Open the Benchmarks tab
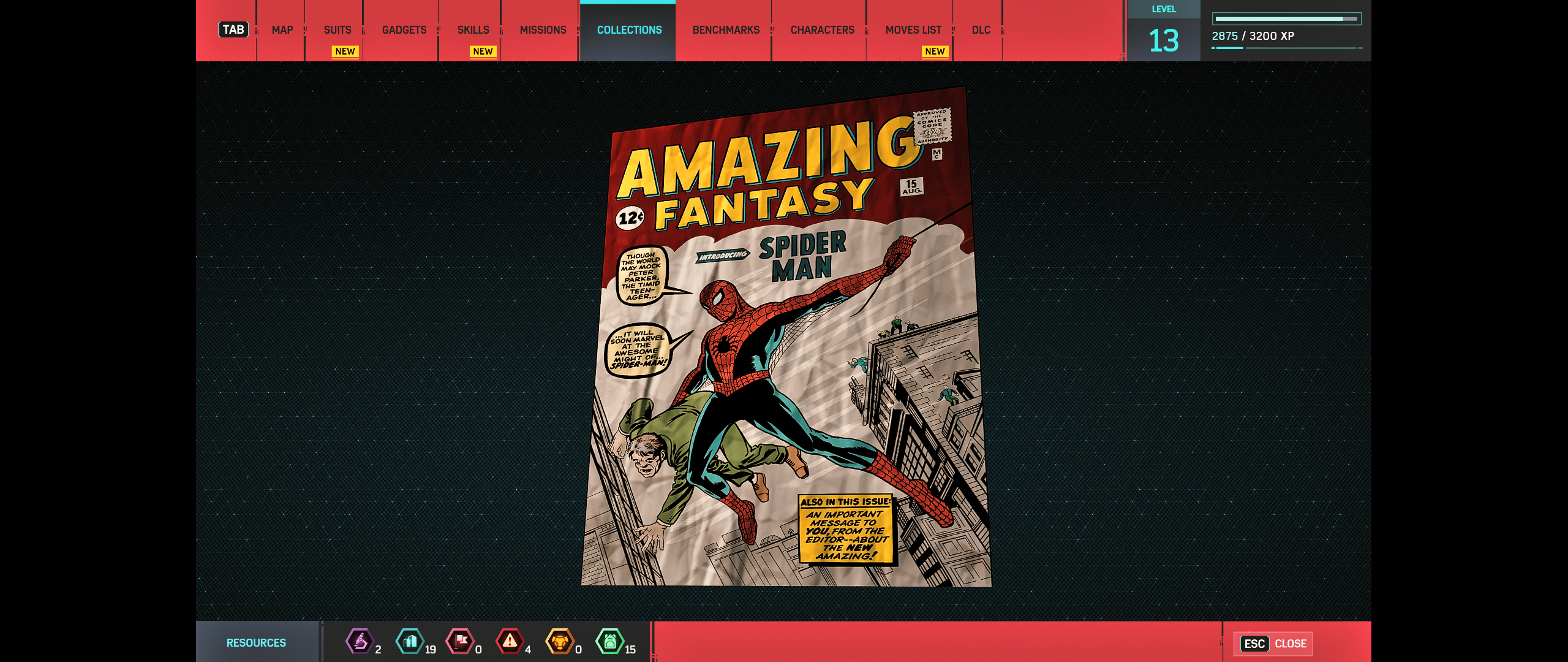 726,30
